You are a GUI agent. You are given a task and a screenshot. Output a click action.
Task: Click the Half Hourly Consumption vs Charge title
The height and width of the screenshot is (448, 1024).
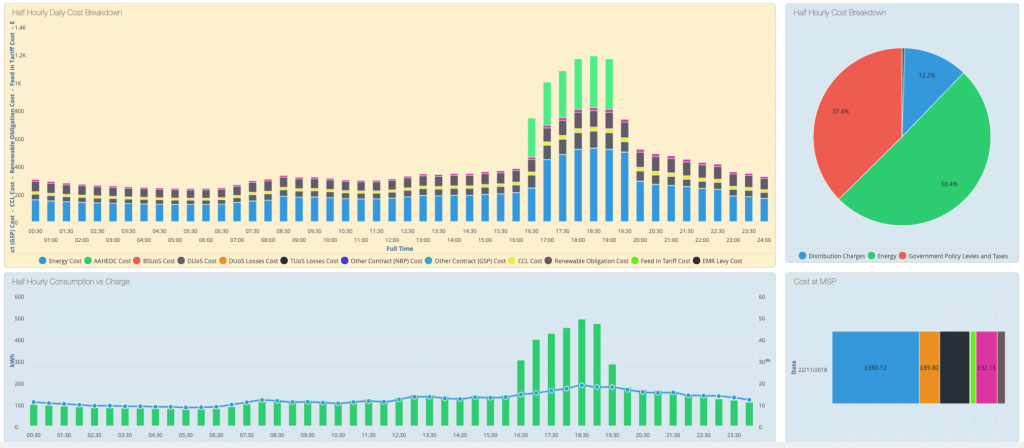coord(71,282)
